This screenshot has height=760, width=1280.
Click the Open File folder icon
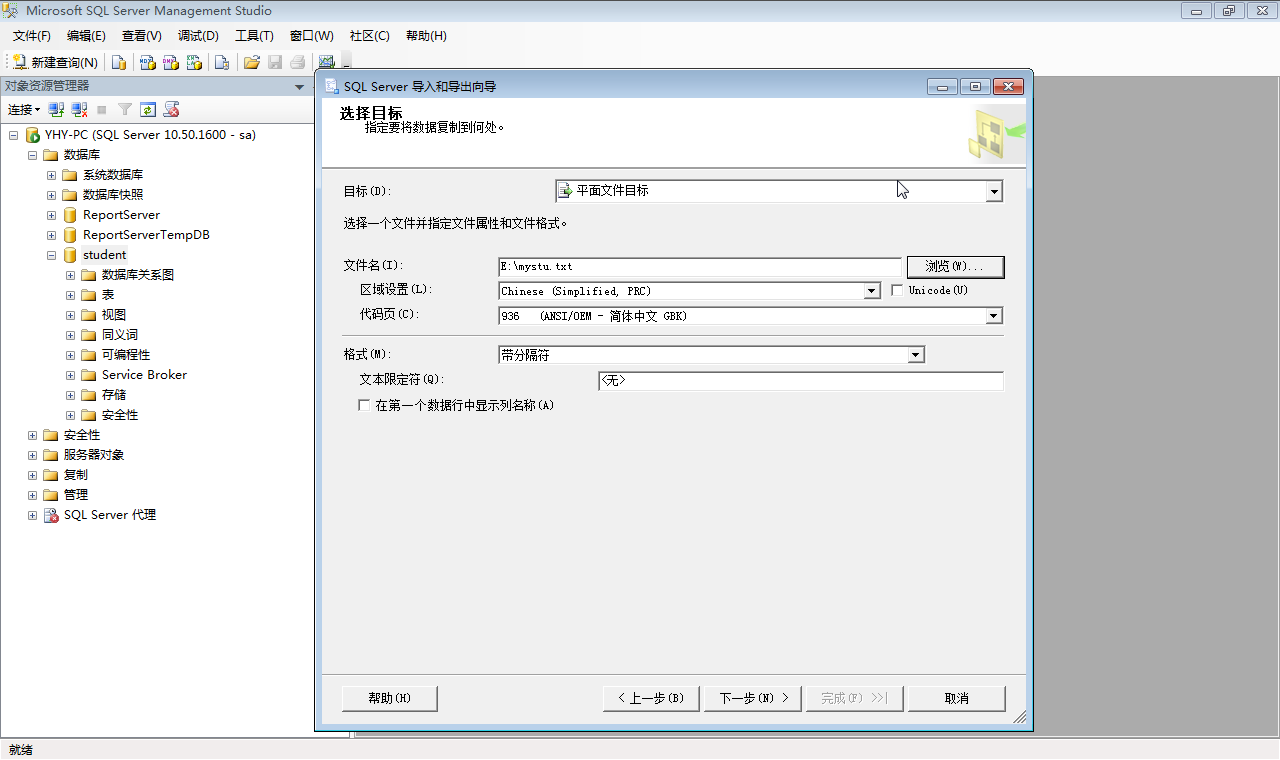point(252,62)
